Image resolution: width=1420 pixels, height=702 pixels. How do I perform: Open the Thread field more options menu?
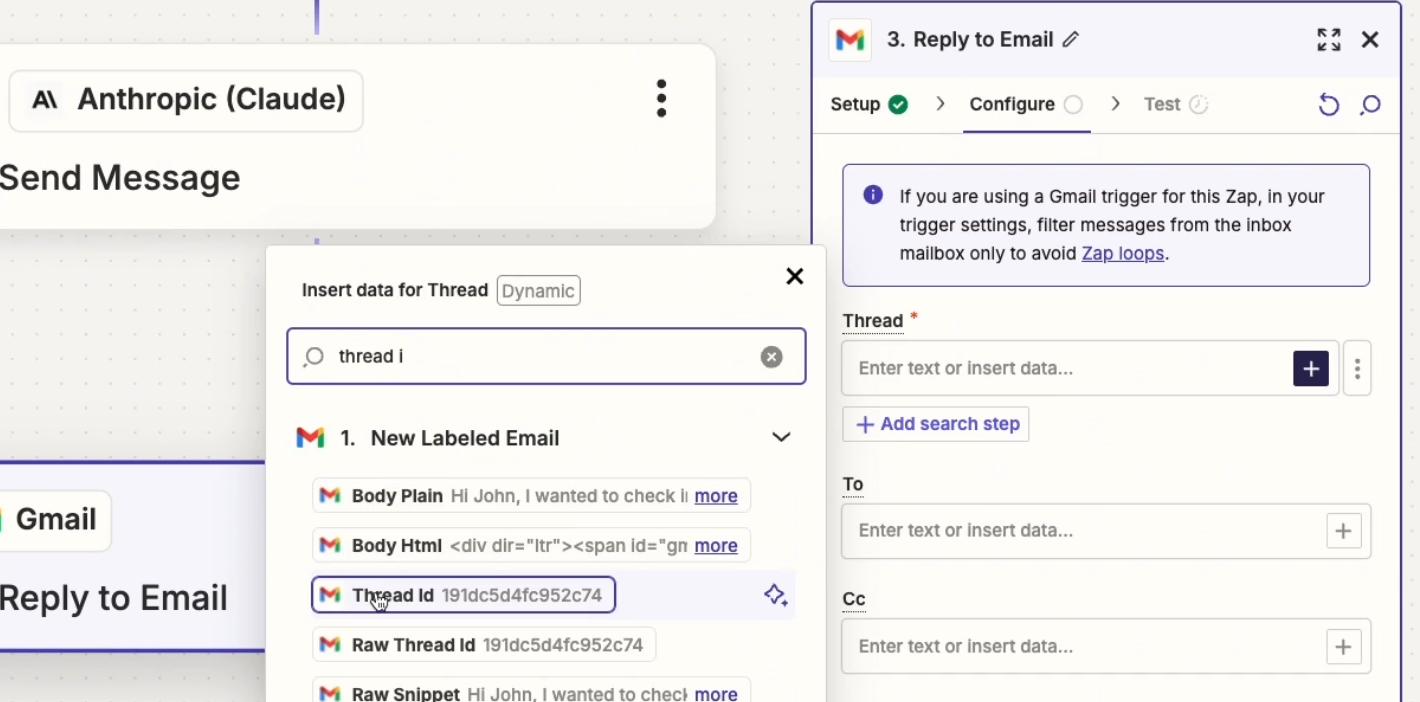(1357, 368)
